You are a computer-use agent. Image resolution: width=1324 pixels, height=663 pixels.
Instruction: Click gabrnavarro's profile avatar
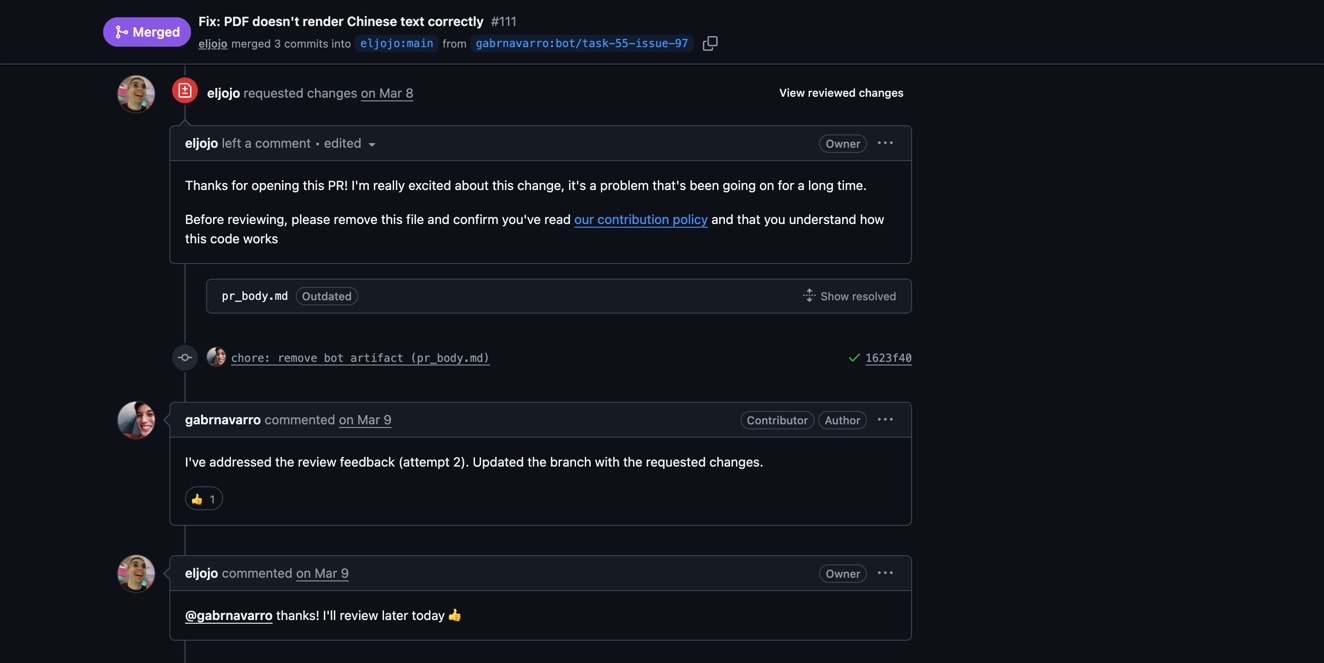click(136, 420)
